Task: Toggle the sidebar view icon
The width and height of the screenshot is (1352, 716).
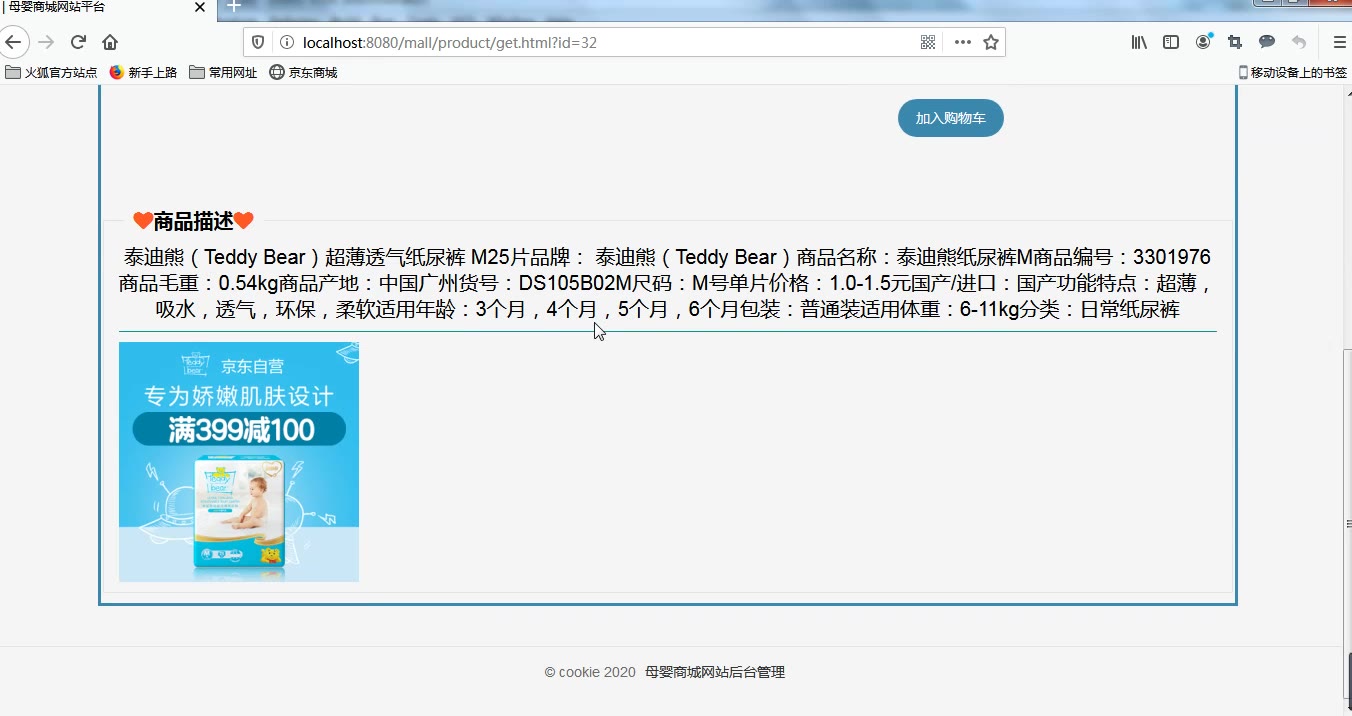Action: pos(1171,42)
